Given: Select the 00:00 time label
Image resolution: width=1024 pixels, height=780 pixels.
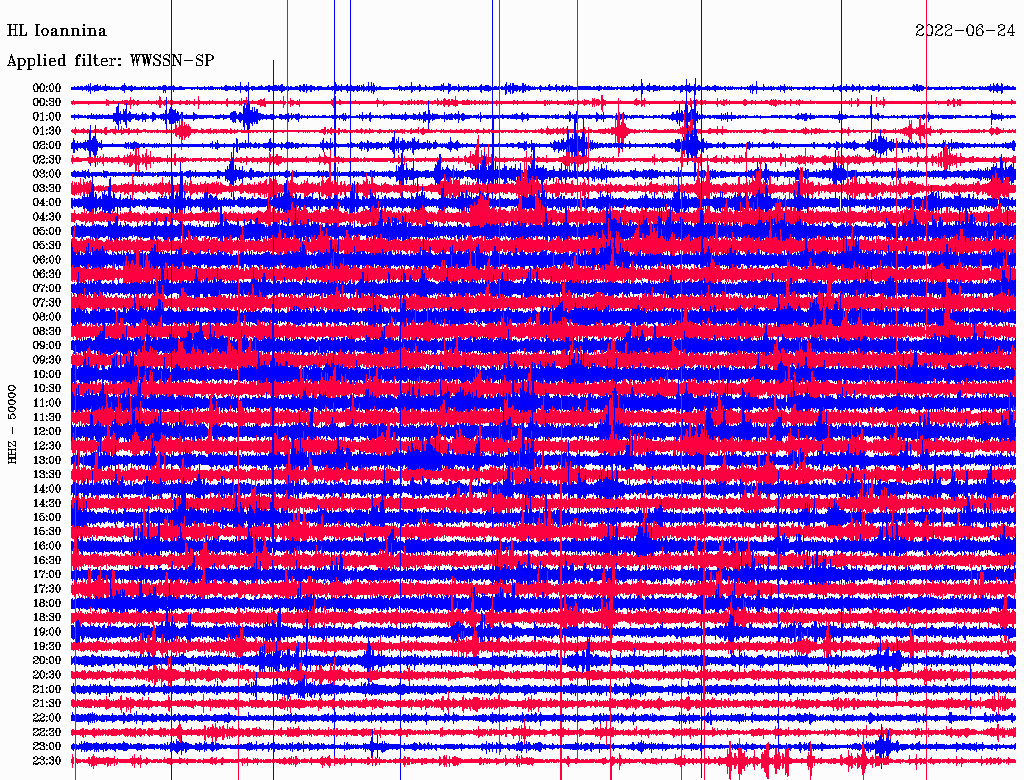Looking at the screenshot, I should (x=46, y=88).
